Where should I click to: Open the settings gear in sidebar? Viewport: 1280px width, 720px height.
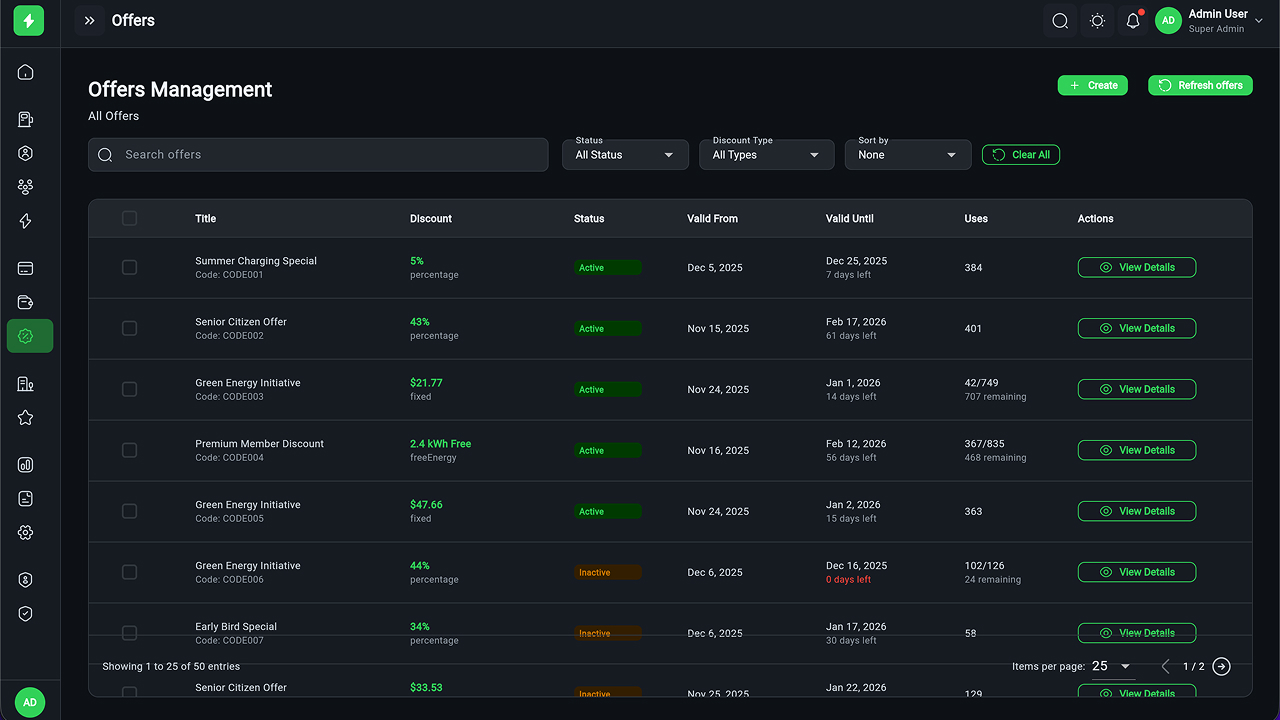pos(26,533)
